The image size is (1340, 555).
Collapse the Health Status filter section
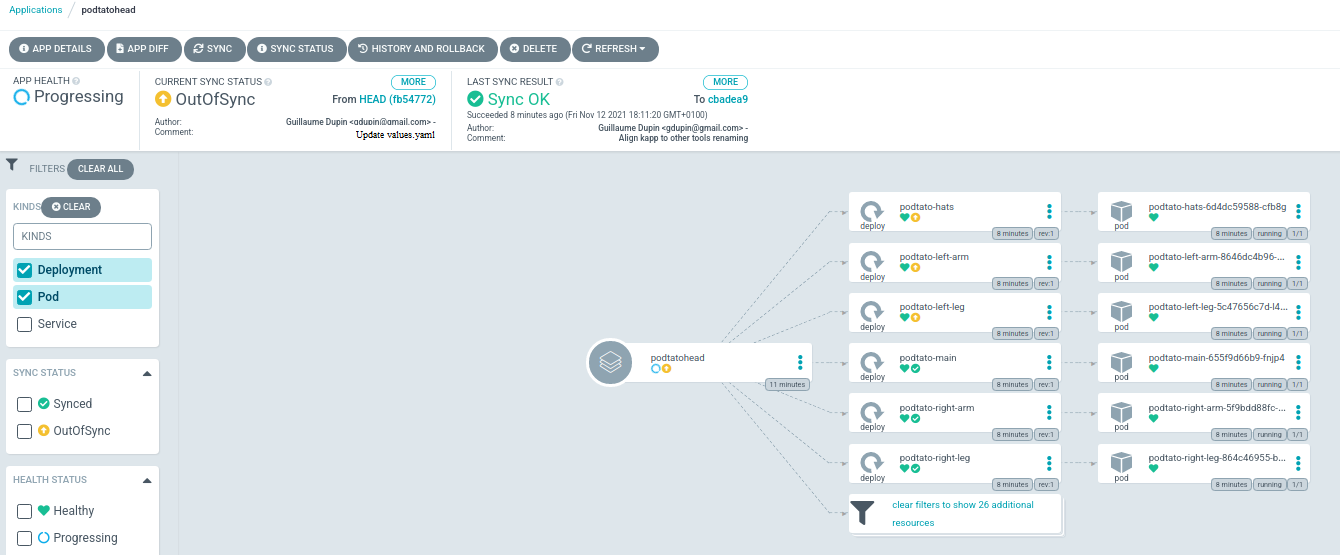tap(147, 480)
